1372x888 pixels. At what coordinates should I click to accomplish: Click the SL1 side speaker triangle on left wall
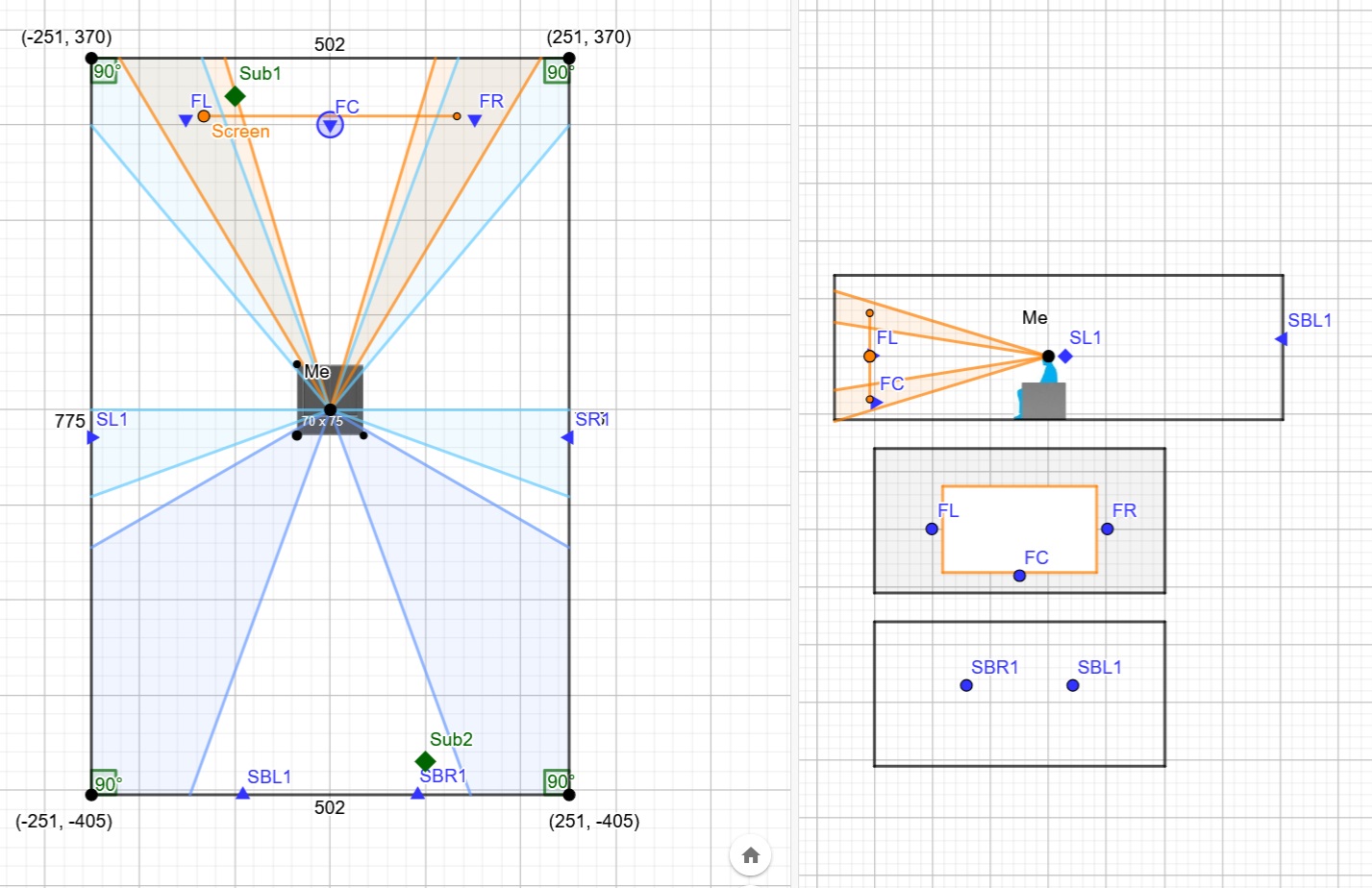(93, 437)
